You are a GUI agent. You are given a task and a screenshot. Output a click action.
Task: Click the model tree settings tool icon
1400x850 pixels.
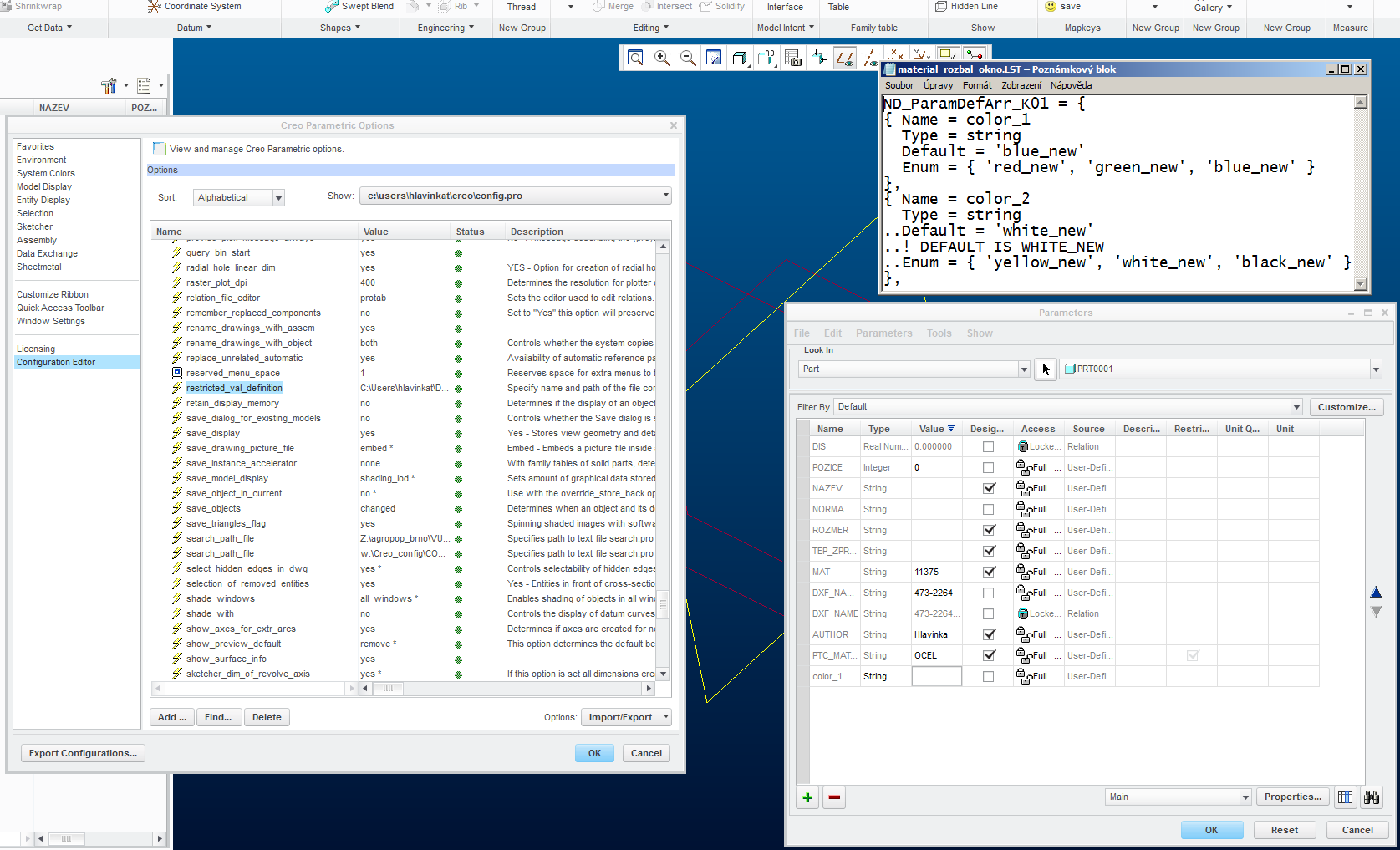tap(109, 85)
